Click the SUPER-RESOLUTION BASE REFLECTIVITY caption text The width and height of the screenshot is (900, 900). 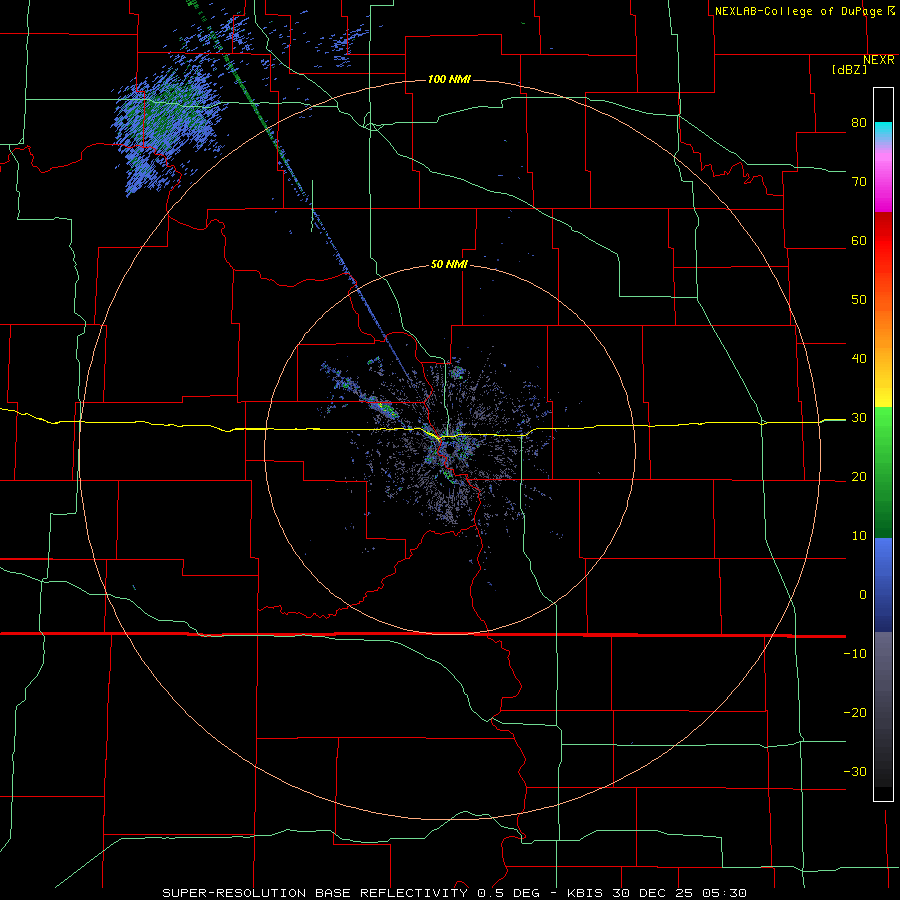(x=315, y=893)
